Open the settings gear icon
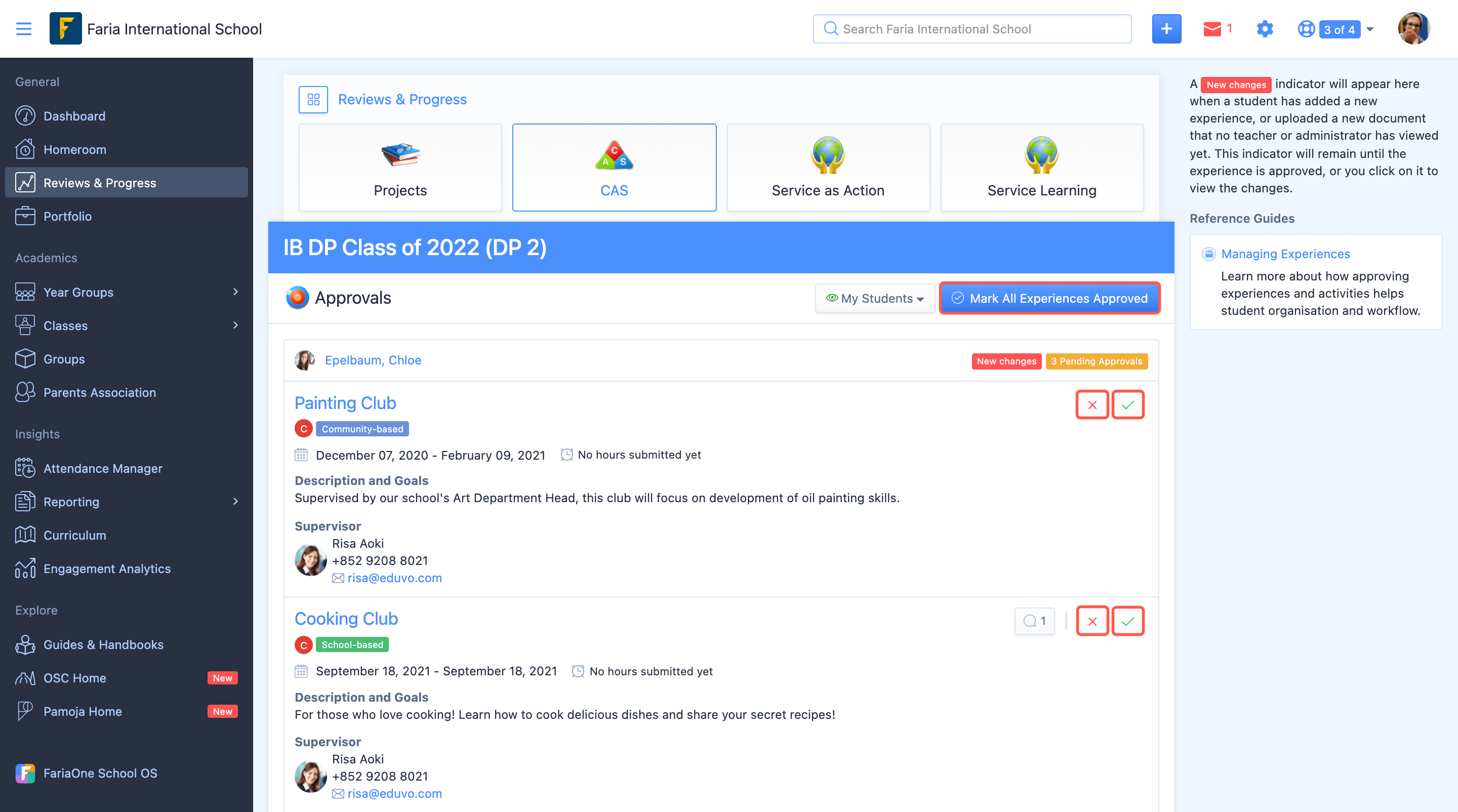The image size is (1458, 812). (1265, 29)
